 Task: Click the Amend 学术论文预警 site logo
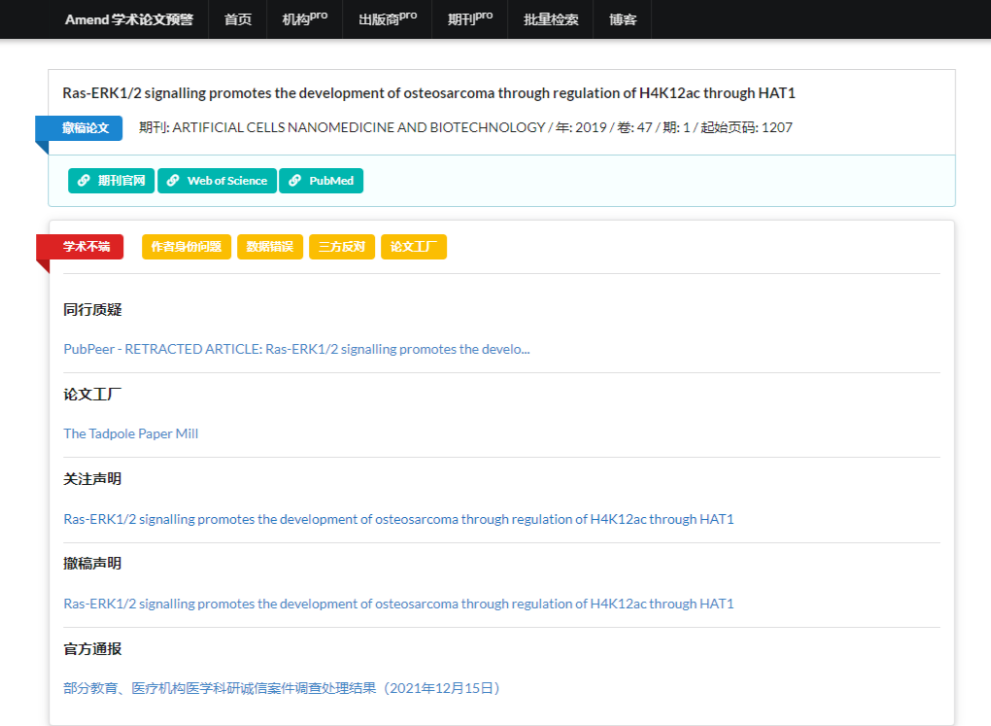129,20
